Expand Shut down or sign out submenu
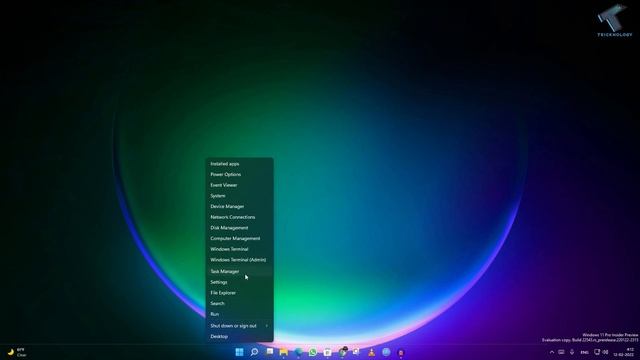 click(x=239, y=326)
